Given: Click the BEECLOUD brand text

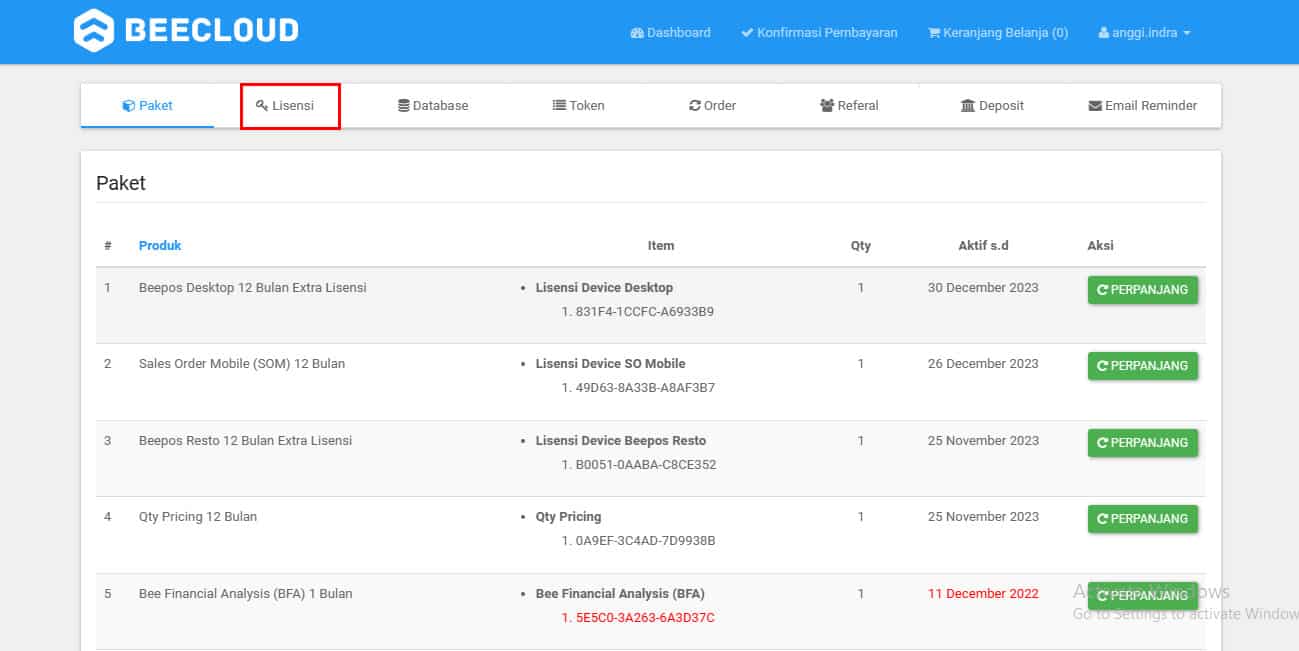Looking at the screenshot, I should tap(212, 31).
